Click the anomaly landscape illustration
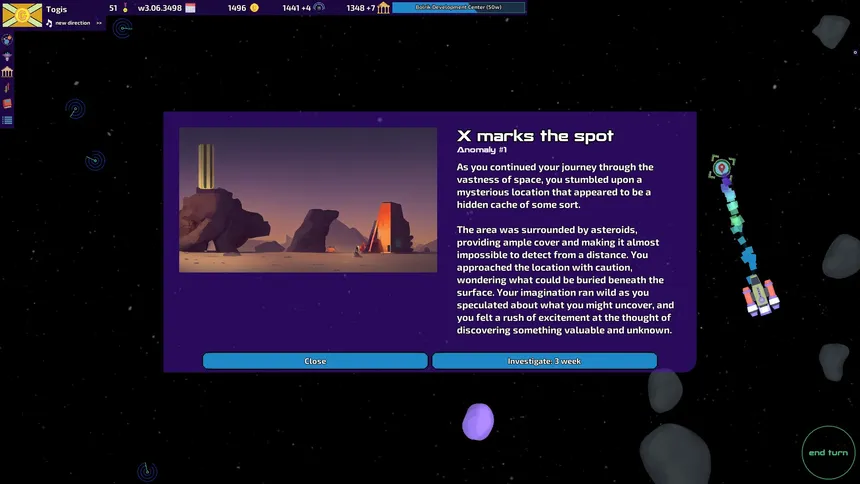 (x=308, y=200)
